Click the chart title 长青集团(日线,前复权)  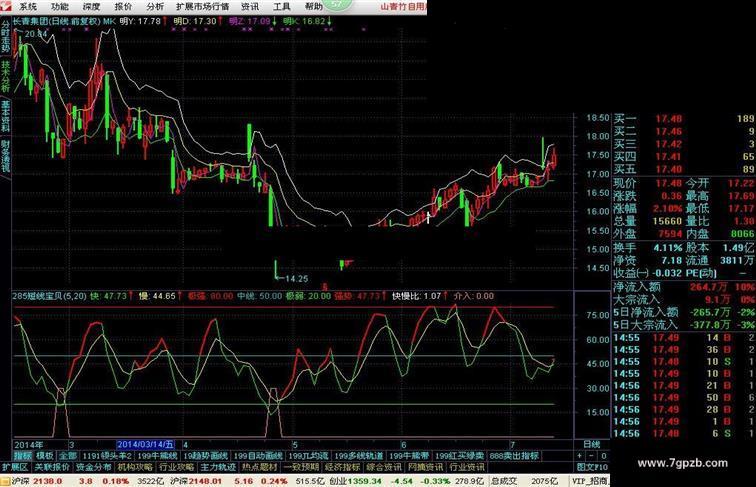tap(56, 21)
